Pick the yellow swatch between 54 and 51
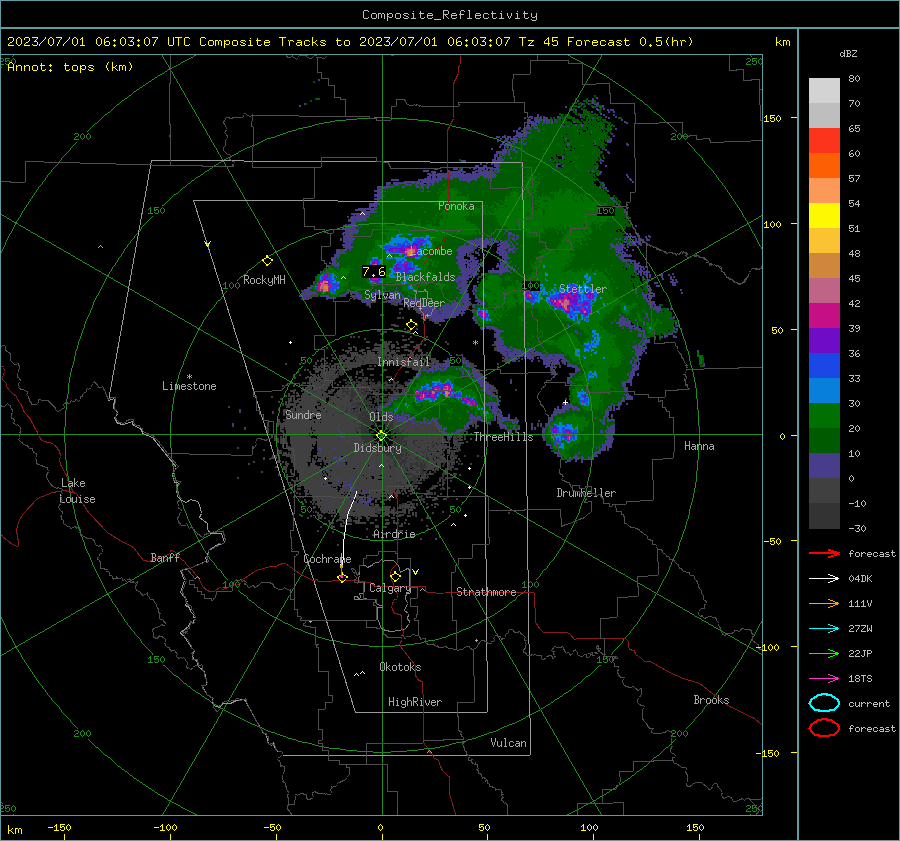This screenshot has width=900, height=841. tap(824, 216)
